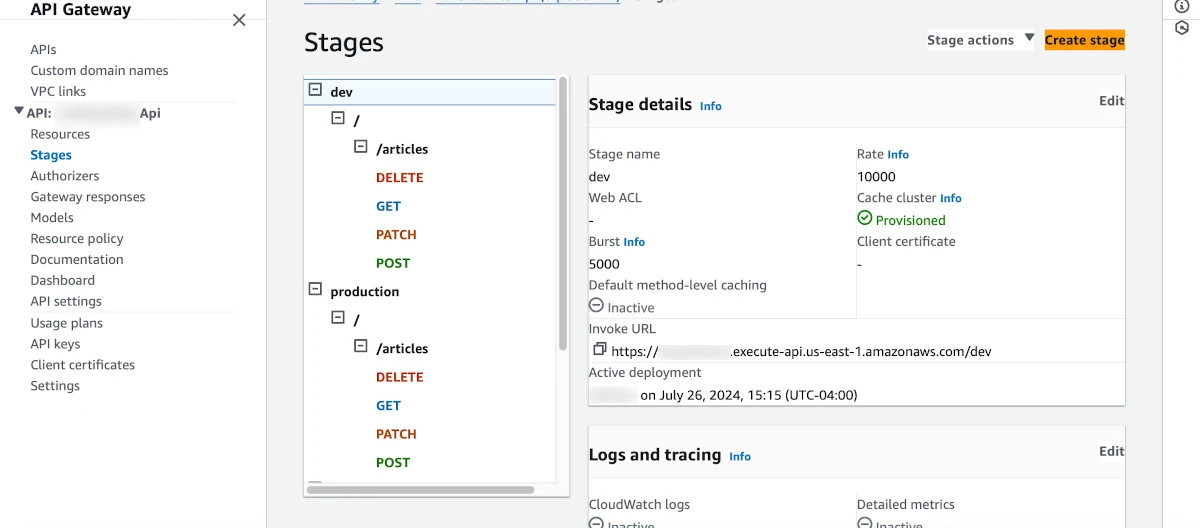Copy the Invoke URL with copy icon
Image resolution: width=1200 pixels, height=528 pixels.
click(600, 350)
